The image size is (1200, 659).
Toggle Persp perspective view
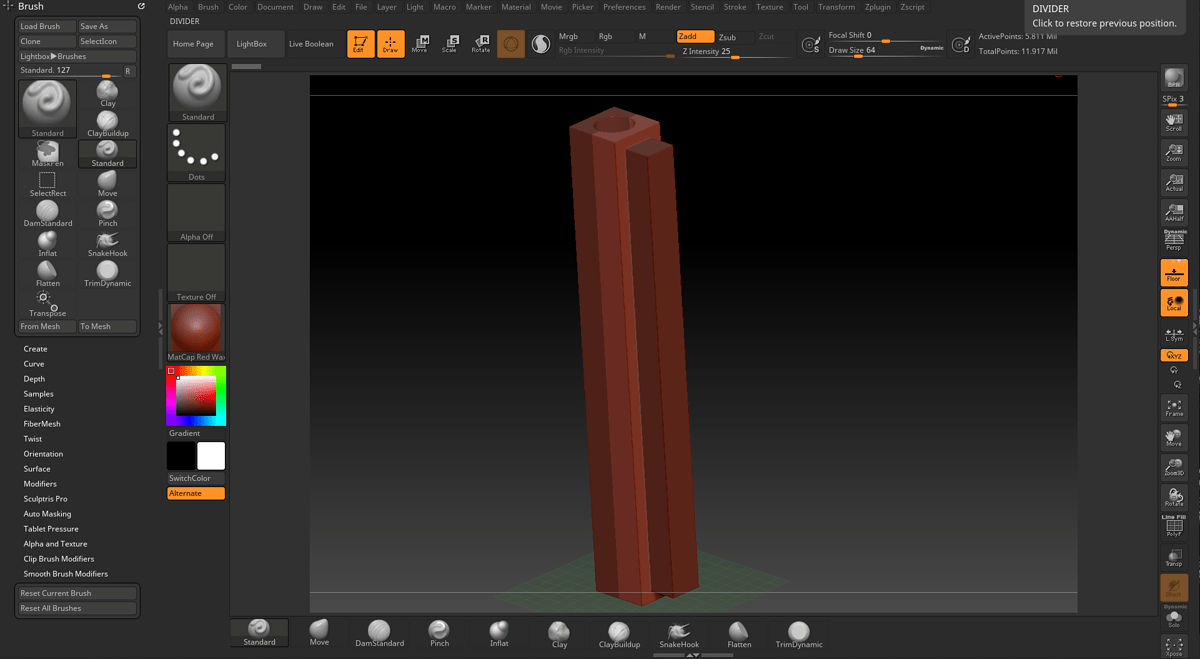pos(1174,241)
